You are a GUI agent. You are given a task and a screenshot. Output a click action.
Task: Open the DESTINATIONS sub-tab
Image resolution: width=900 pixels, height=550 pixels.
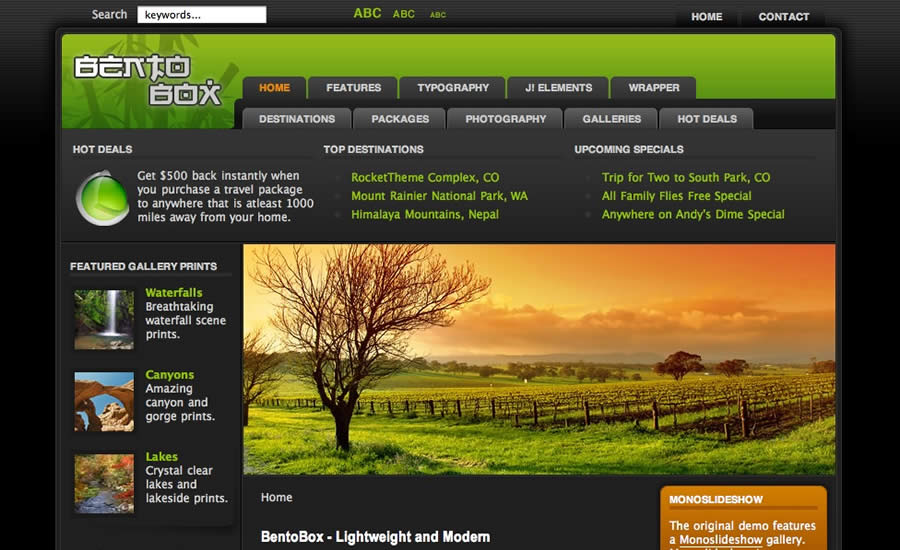click(297, 119)
